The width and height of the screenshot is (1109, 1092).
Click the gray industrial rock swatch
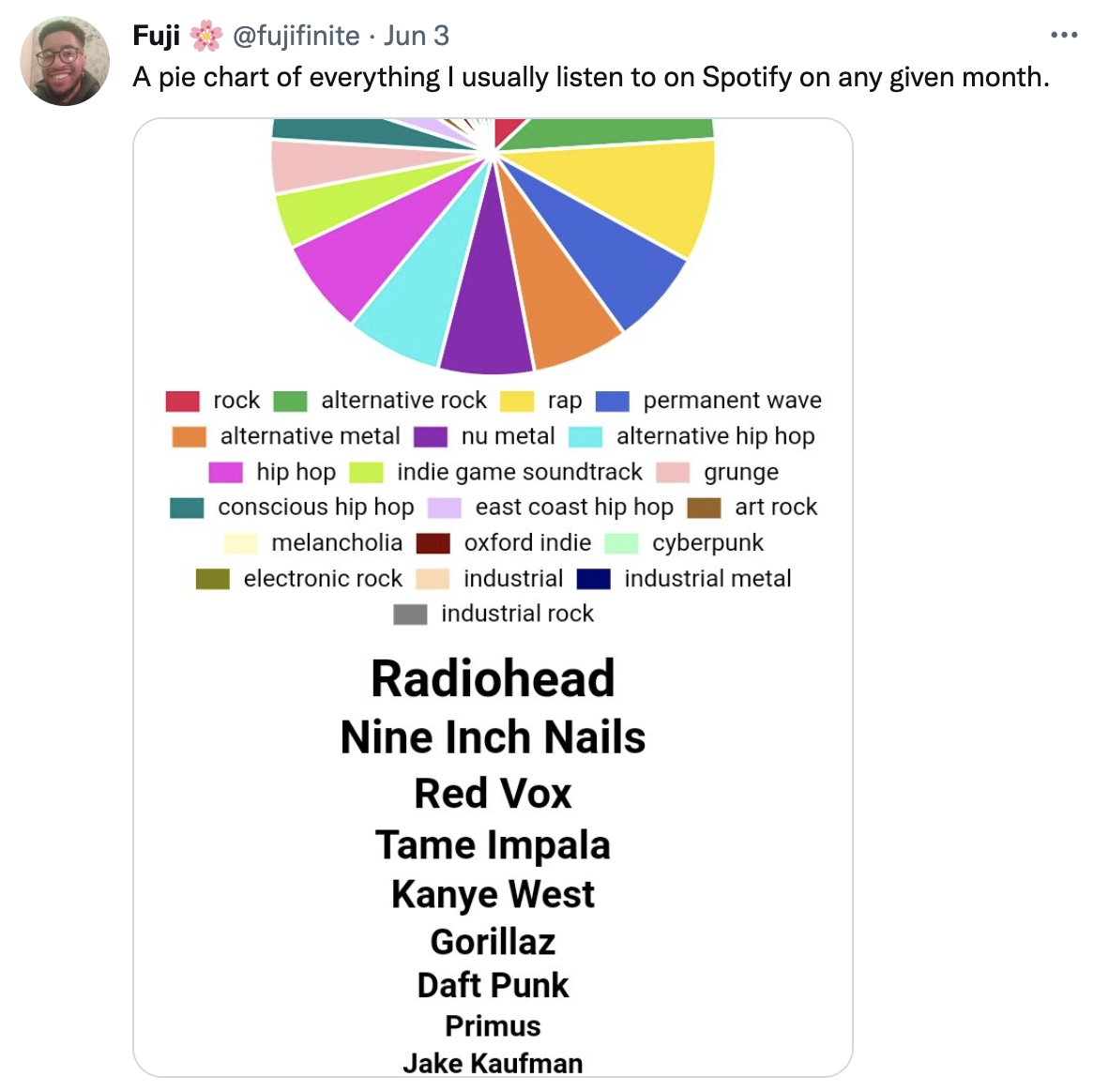tap(410, 614)
